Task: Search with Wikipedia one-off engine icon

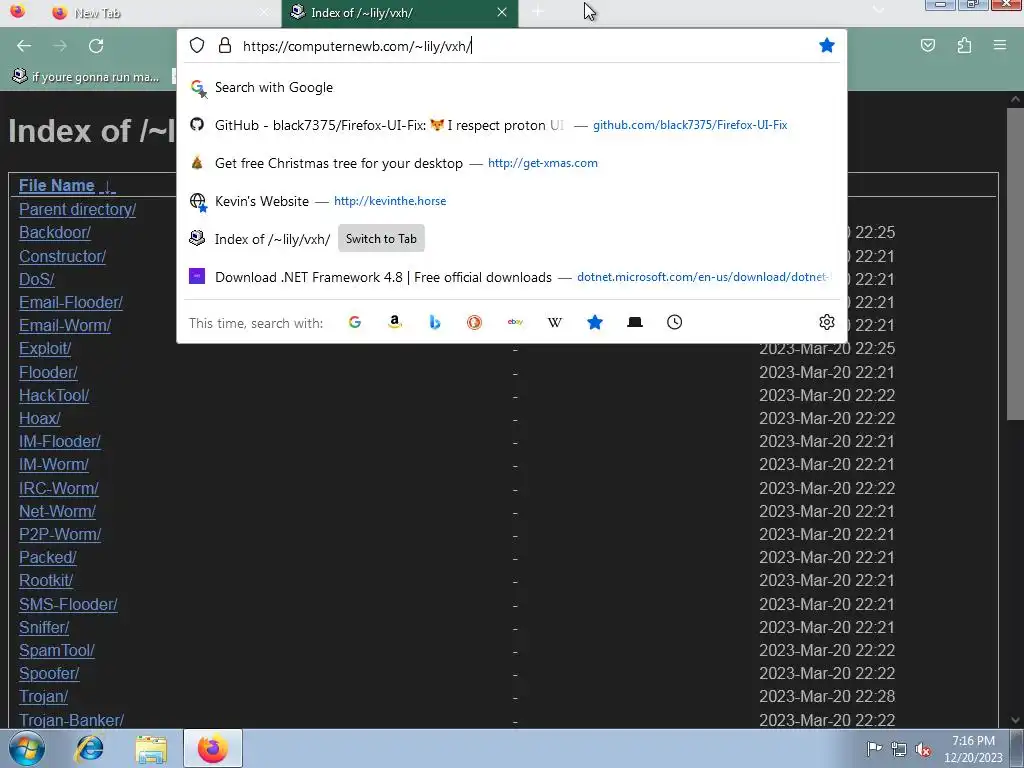Action: click(554, 322)
